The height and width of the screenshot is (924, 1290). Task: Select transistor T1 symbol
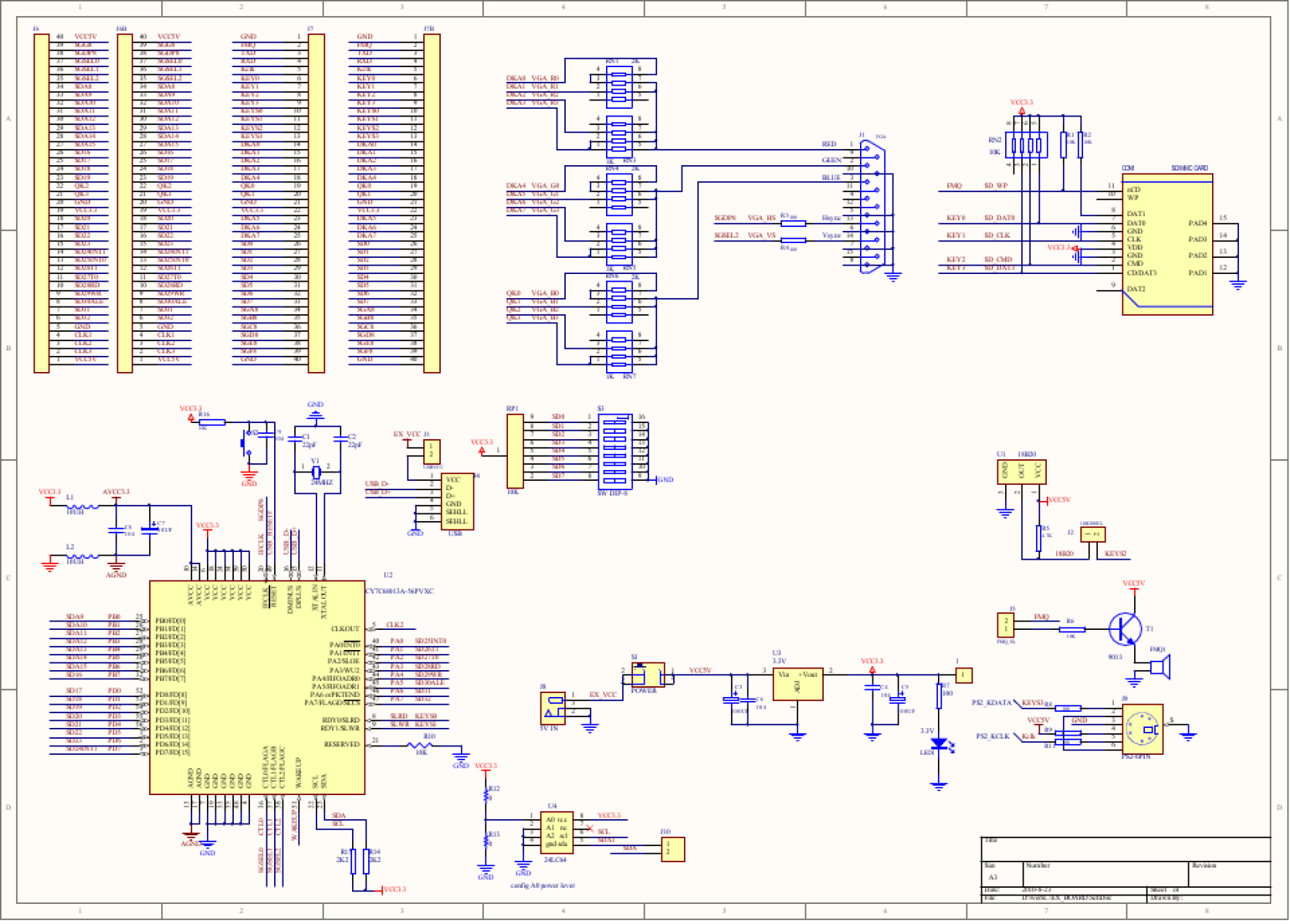1124,630
